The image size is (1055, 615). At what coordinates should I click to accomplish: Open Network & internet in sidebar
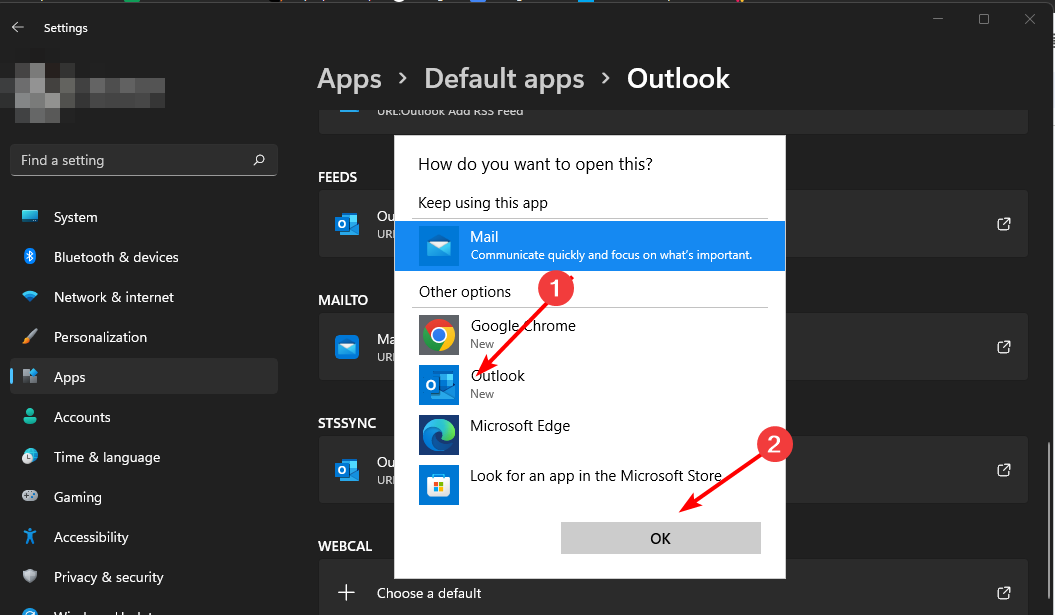(144, 297)
